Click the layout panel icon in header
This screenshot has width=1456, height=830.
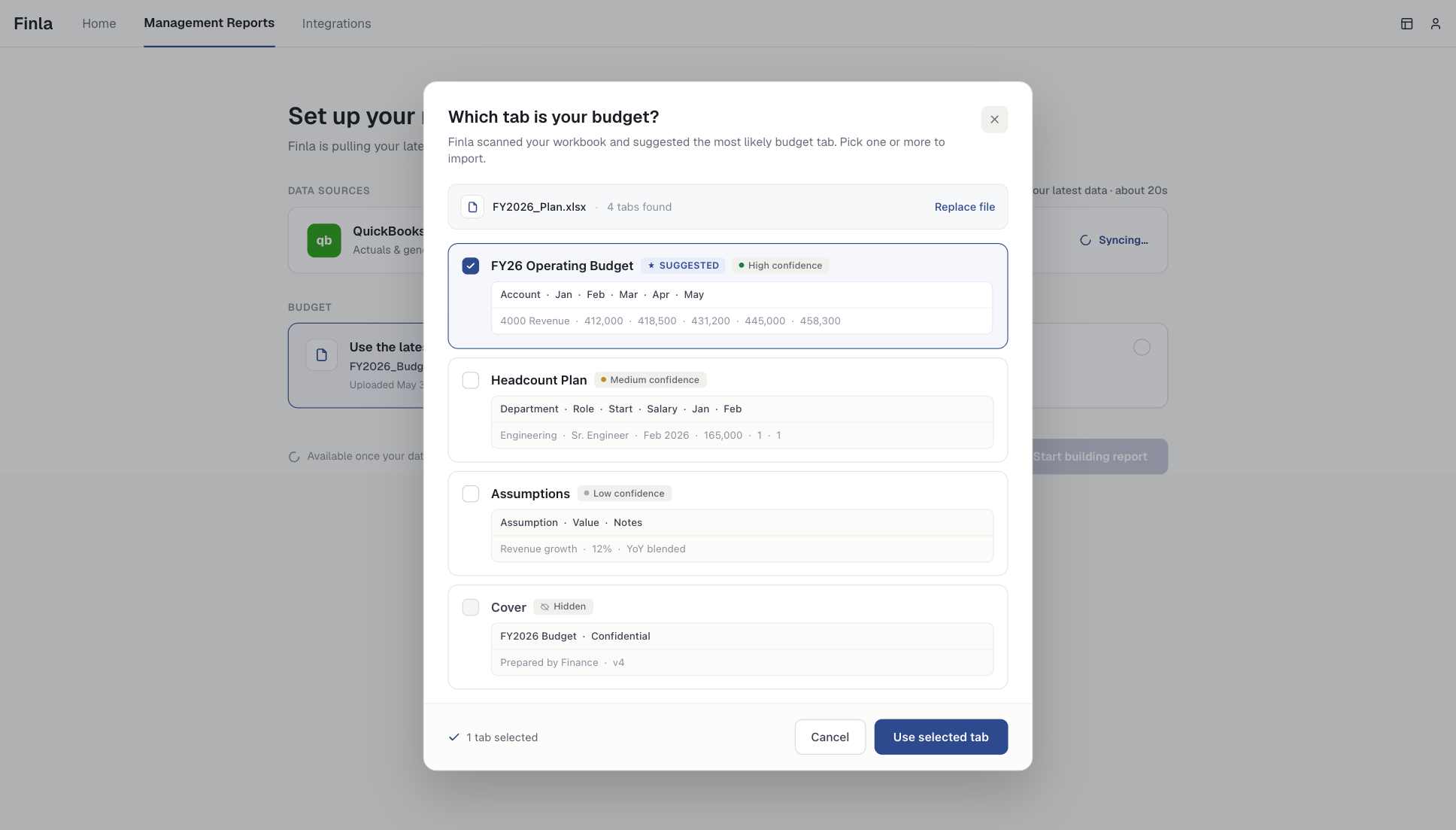pyautogui.click(x=1406, y=23)
